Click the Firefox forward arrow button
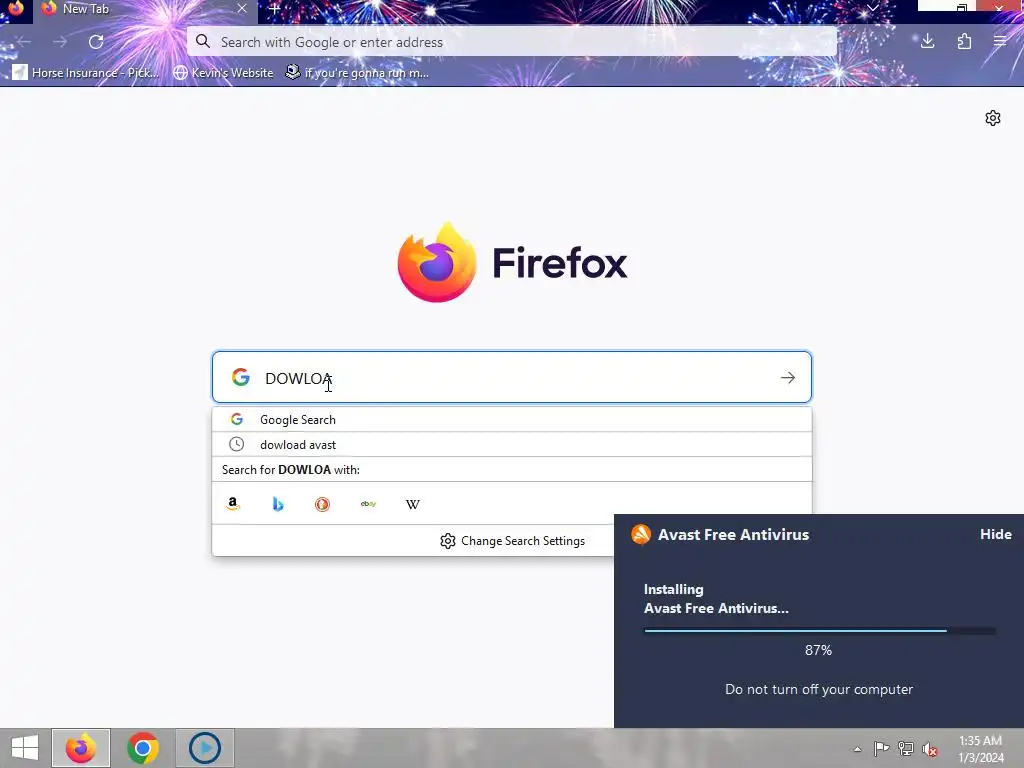Image resolution: width=1024 pixels, height=768 pixels. click(60, 42)
